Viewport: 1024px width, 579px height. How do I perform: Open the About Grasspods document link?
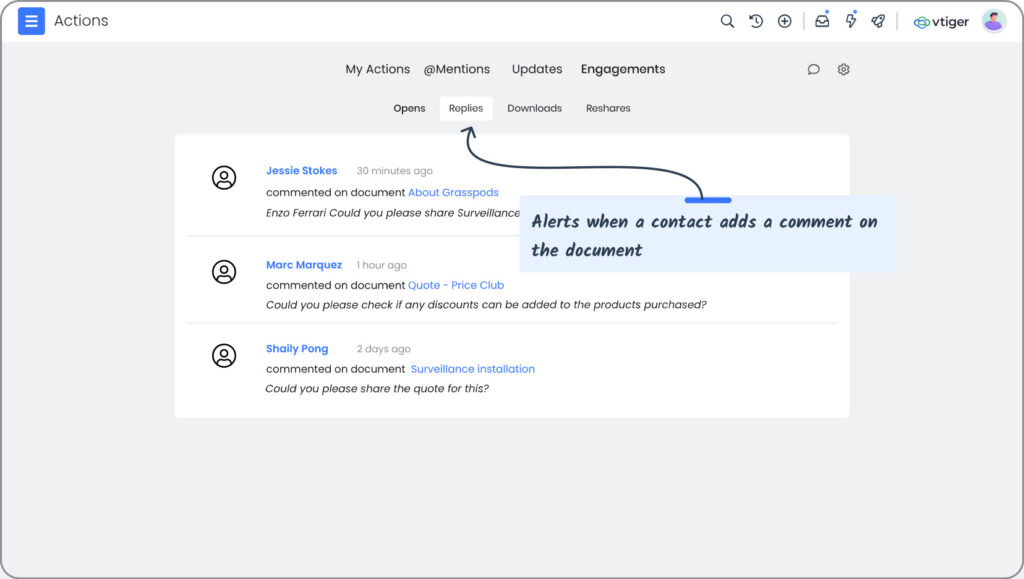[x=453, y=193]
